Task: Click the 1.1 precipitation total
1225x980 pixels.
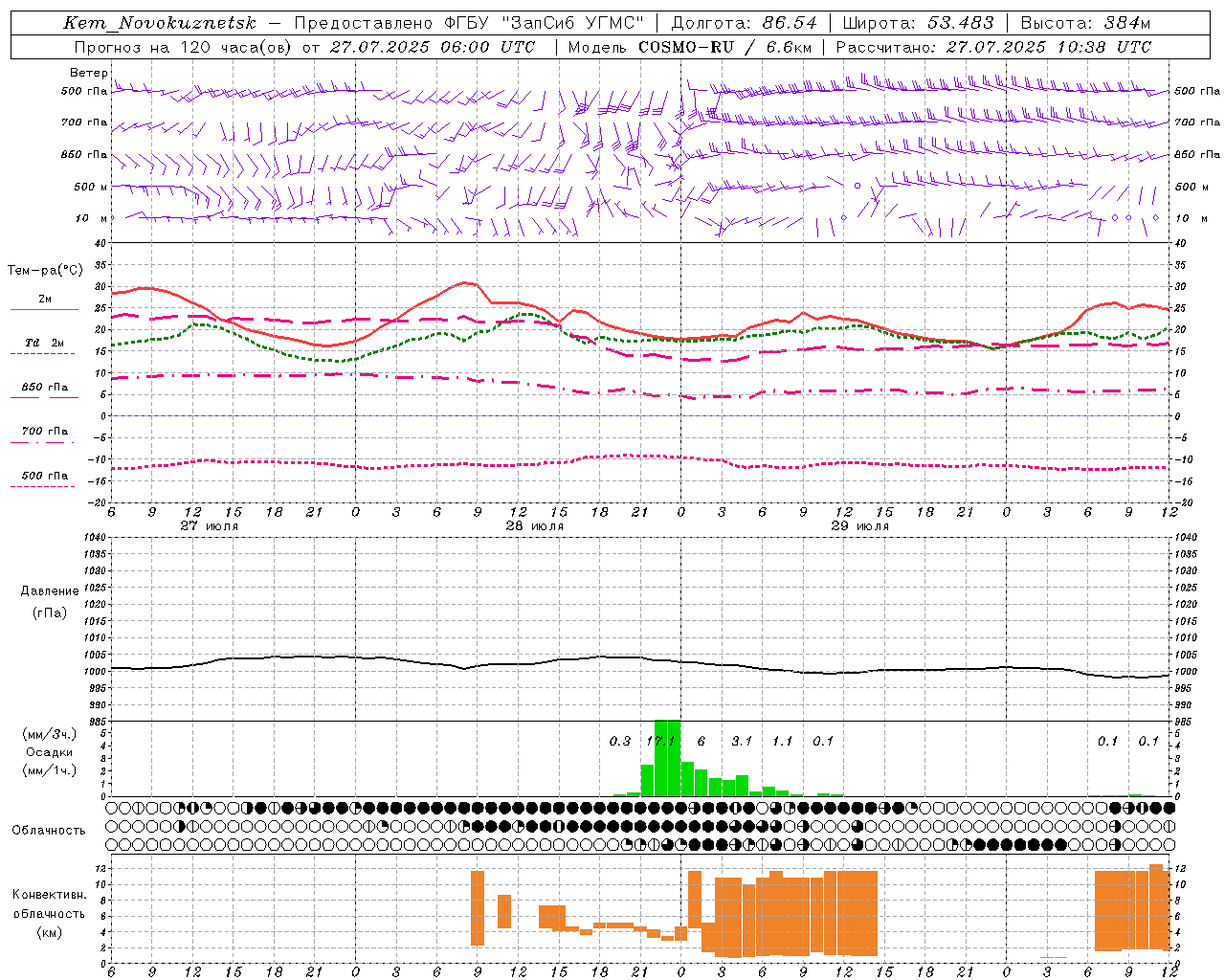Action: tap(783, 741)
